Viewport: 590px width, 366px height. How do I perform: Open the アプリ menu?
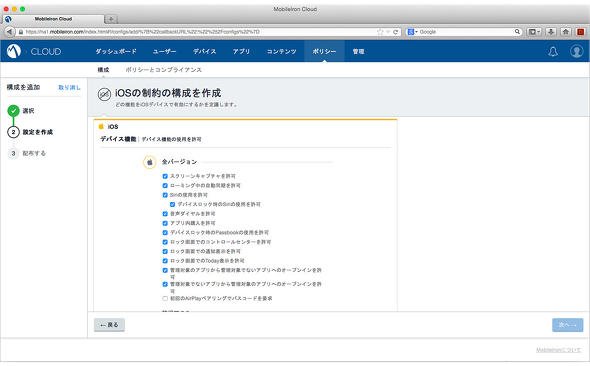coord(241,52)
